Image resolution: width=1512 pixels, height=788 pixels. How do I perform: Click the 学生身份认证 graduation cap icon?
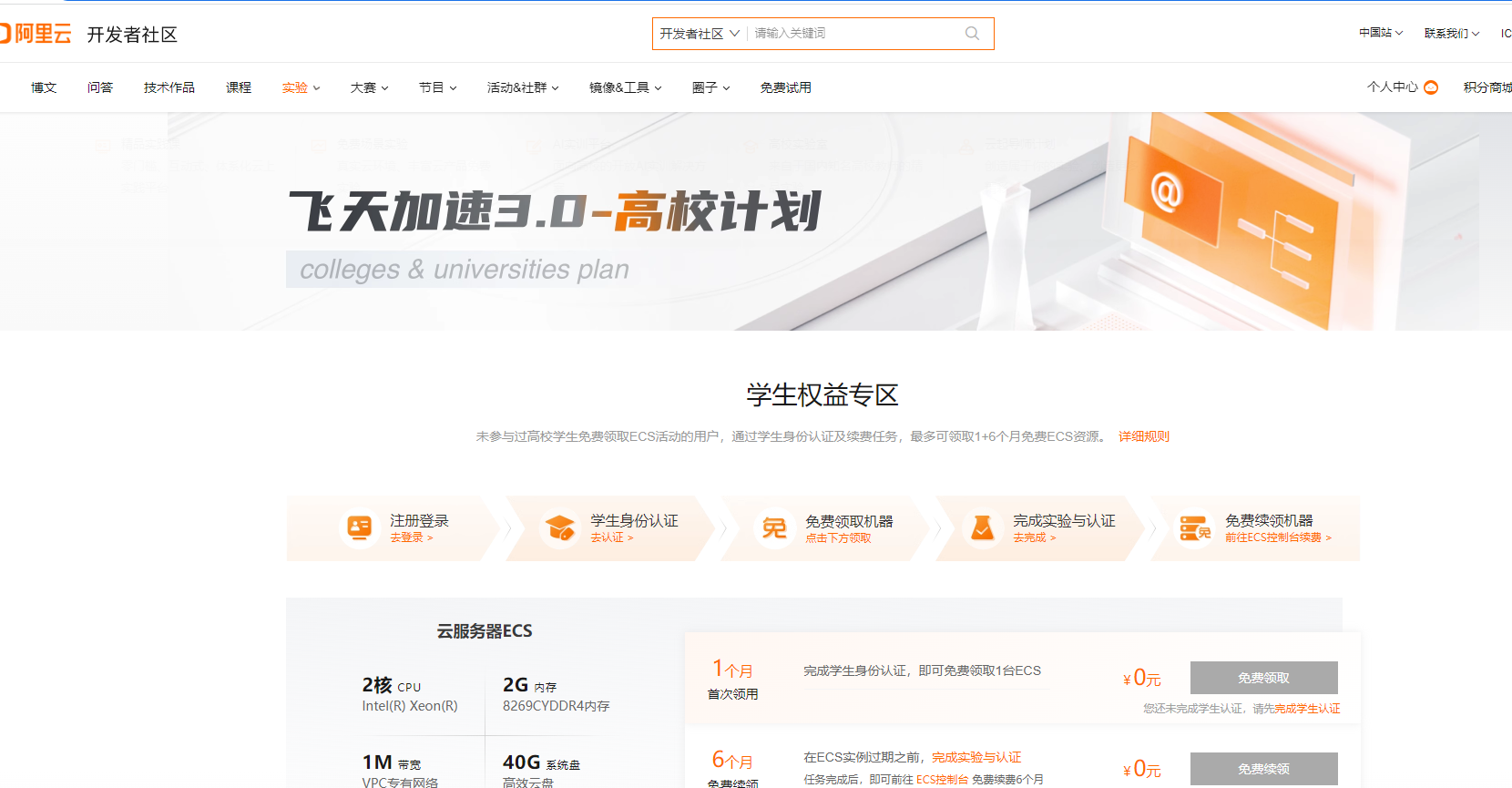[x=559, y=527]
